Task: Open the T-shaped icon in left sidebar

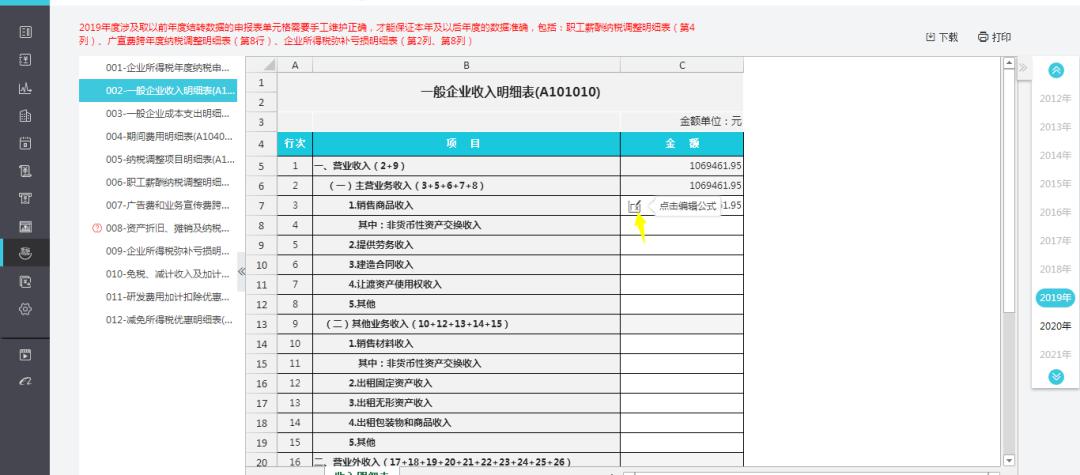Action: [25, 198]
